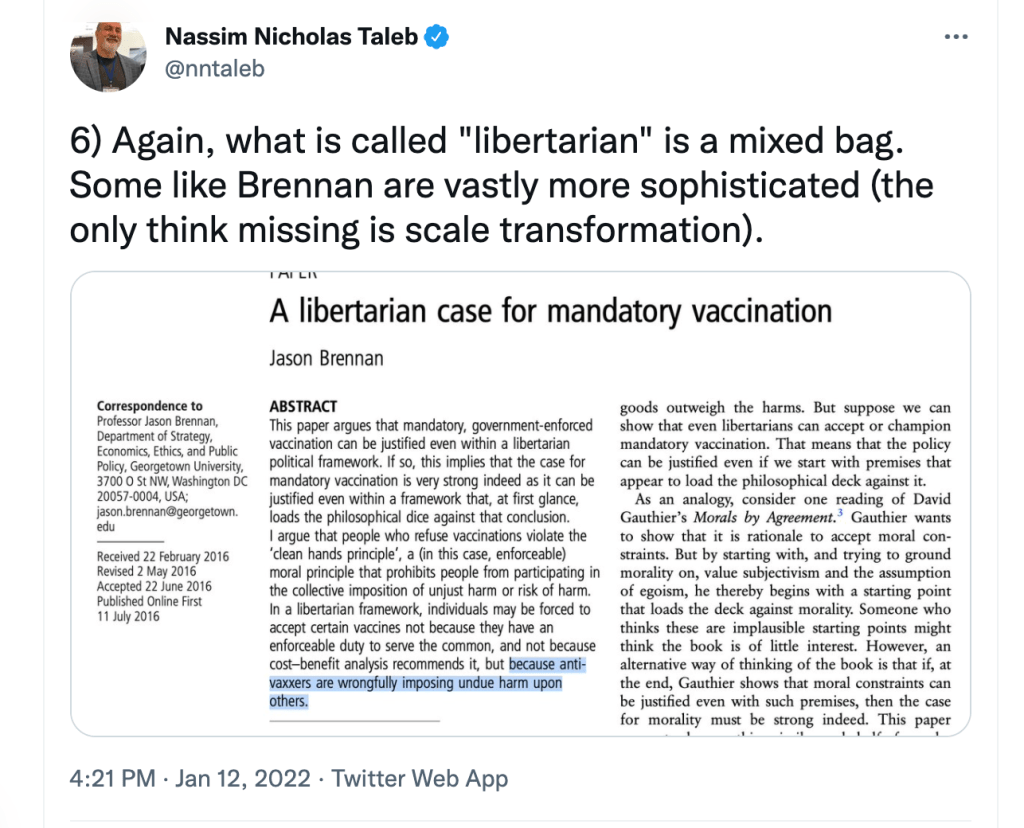Open the Nassim Nicholas Taleb display name
1024x828 pixels.
[x=292, y=38]
